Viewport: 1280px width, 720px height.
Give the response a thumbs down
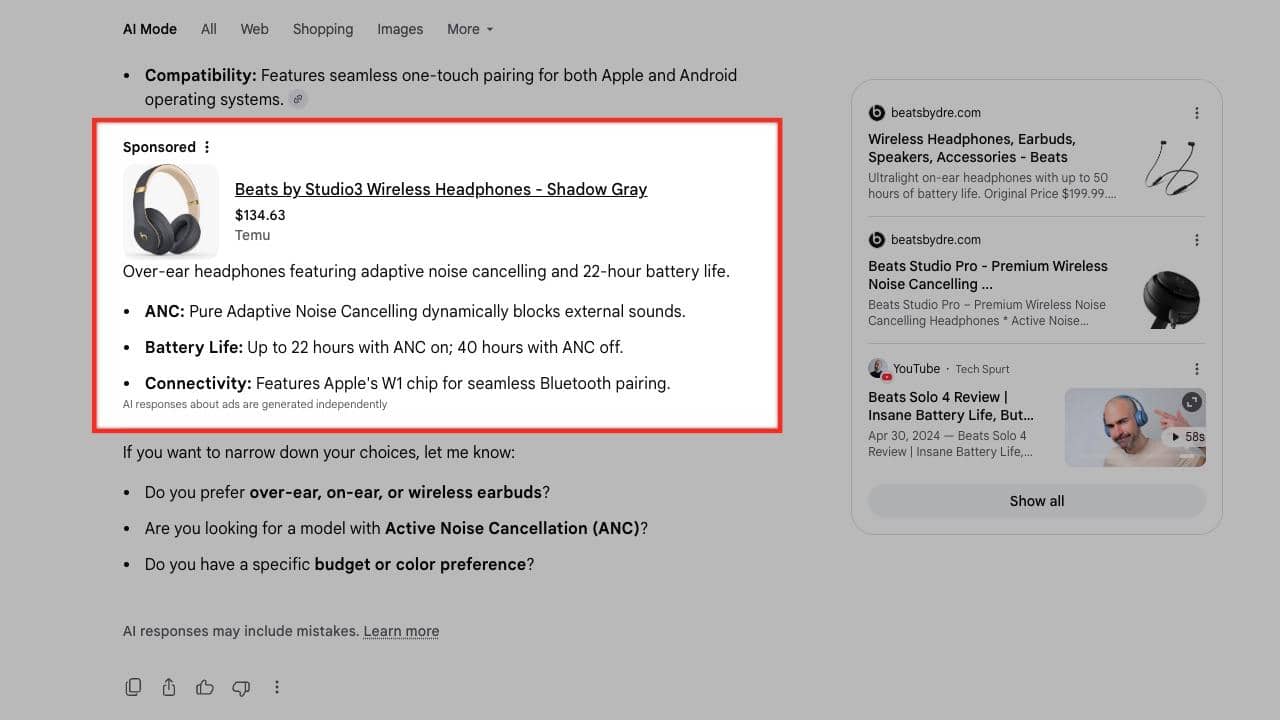(x=241, y=687)
